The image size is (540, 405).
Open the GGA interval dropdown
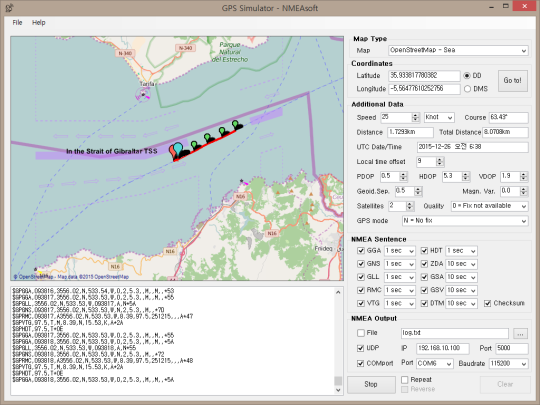pos(400,251)
